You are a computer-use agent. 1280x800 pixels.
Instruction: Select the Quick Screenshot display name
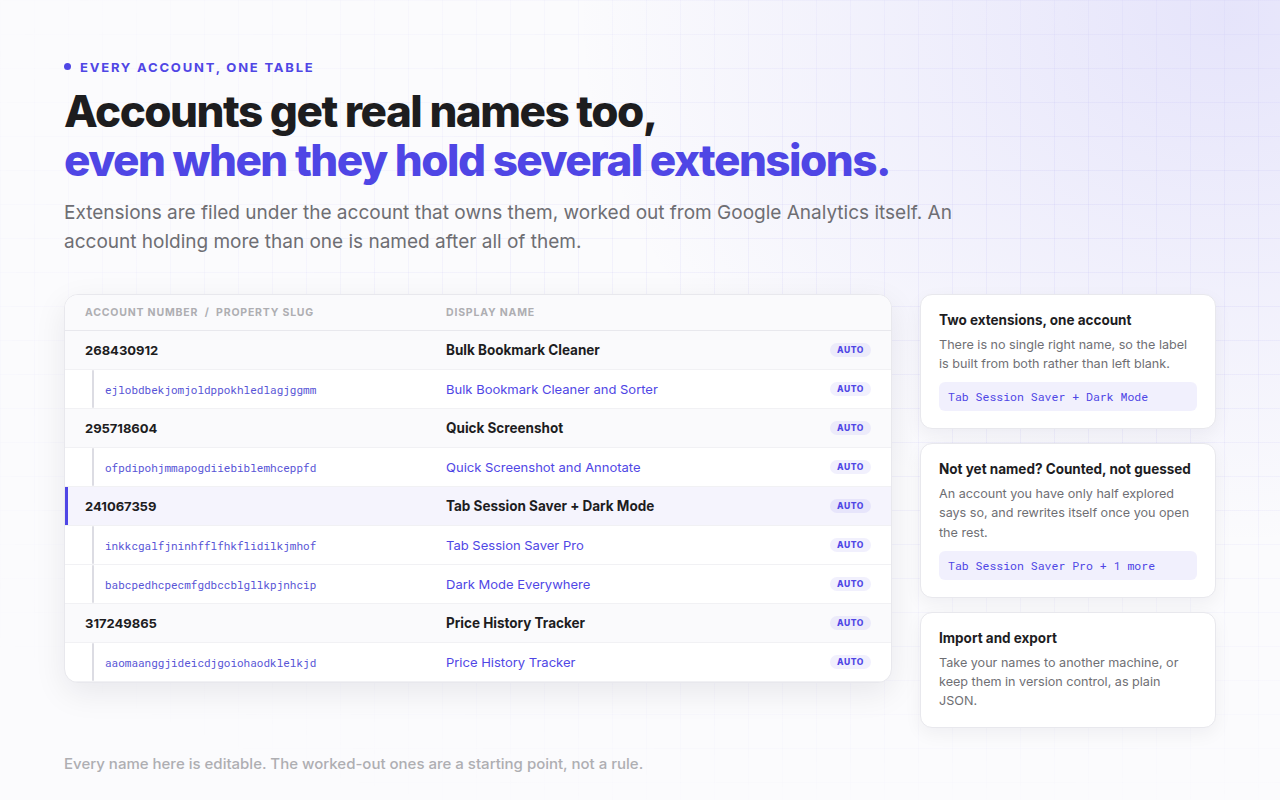point(505,428)
